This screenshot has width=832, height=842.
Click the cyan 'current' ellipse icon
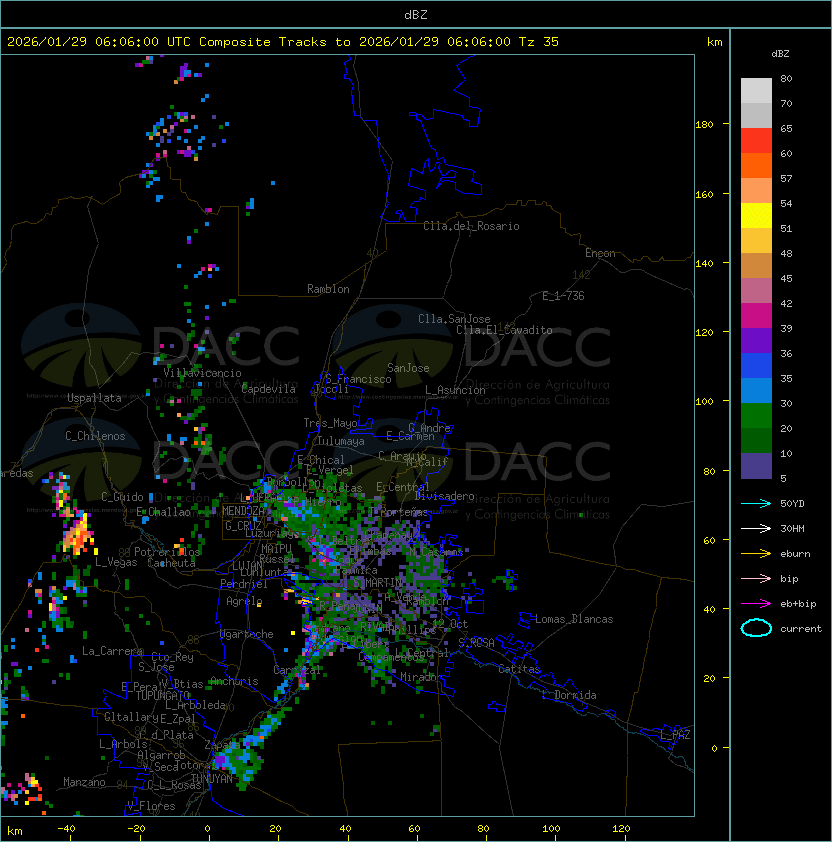click(756, 628)
